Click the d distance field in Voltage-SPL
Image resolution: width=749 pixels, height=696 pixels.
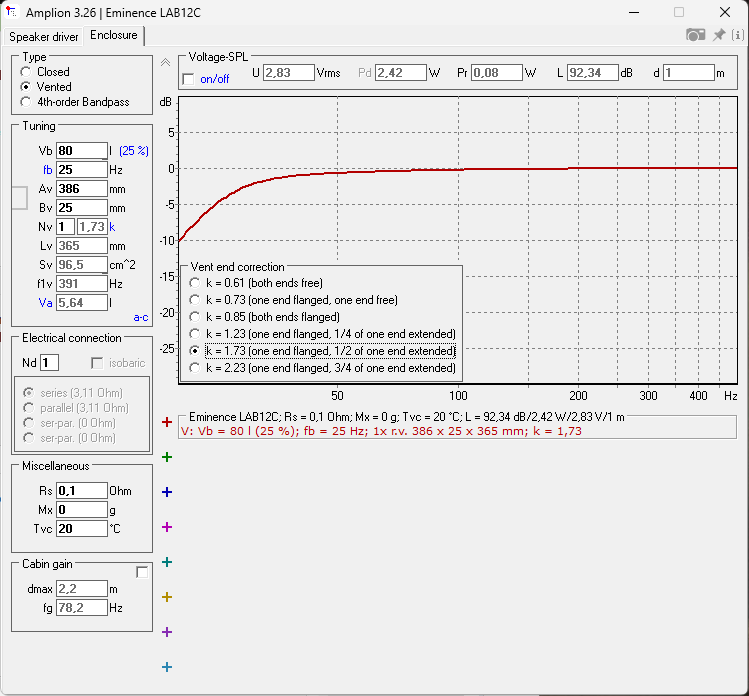[x=689, y=73]
